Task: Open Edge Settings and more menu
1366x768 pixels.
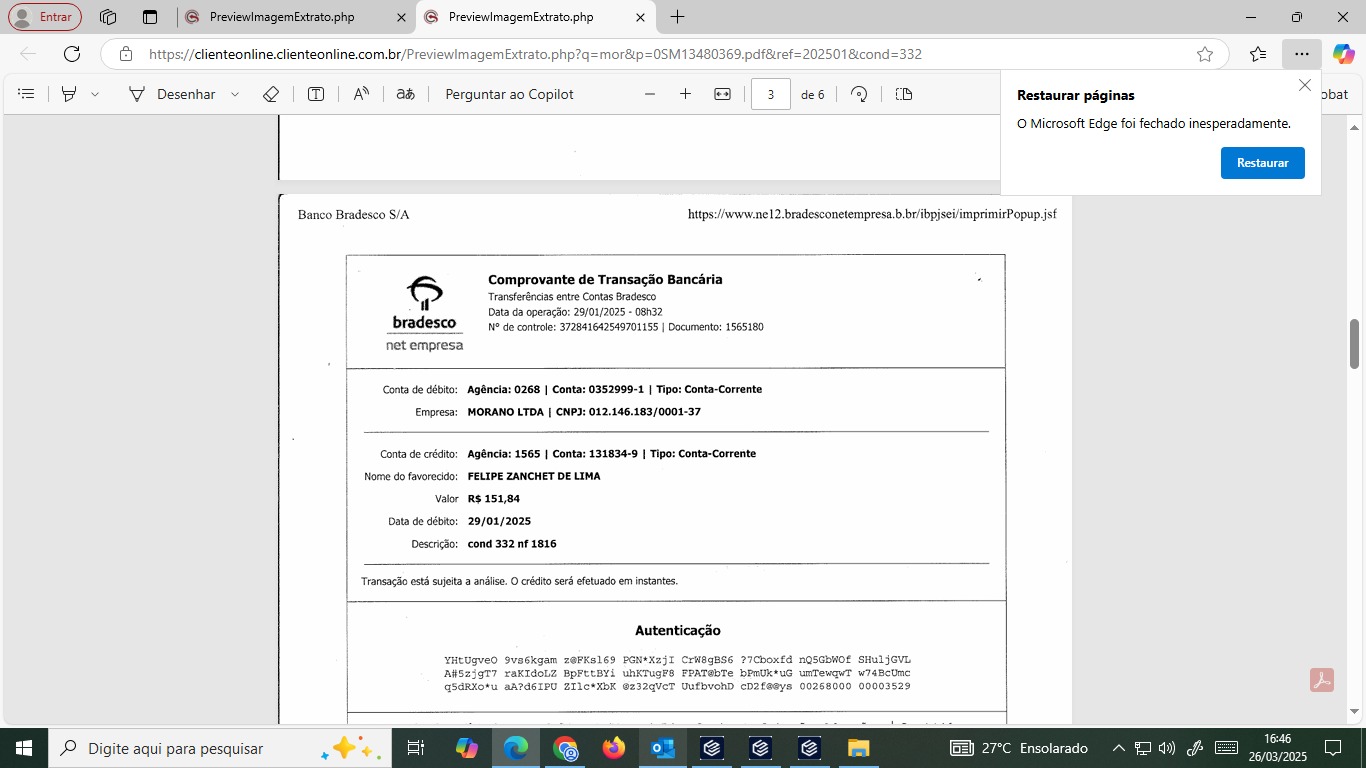Action: pos(1301,54)
